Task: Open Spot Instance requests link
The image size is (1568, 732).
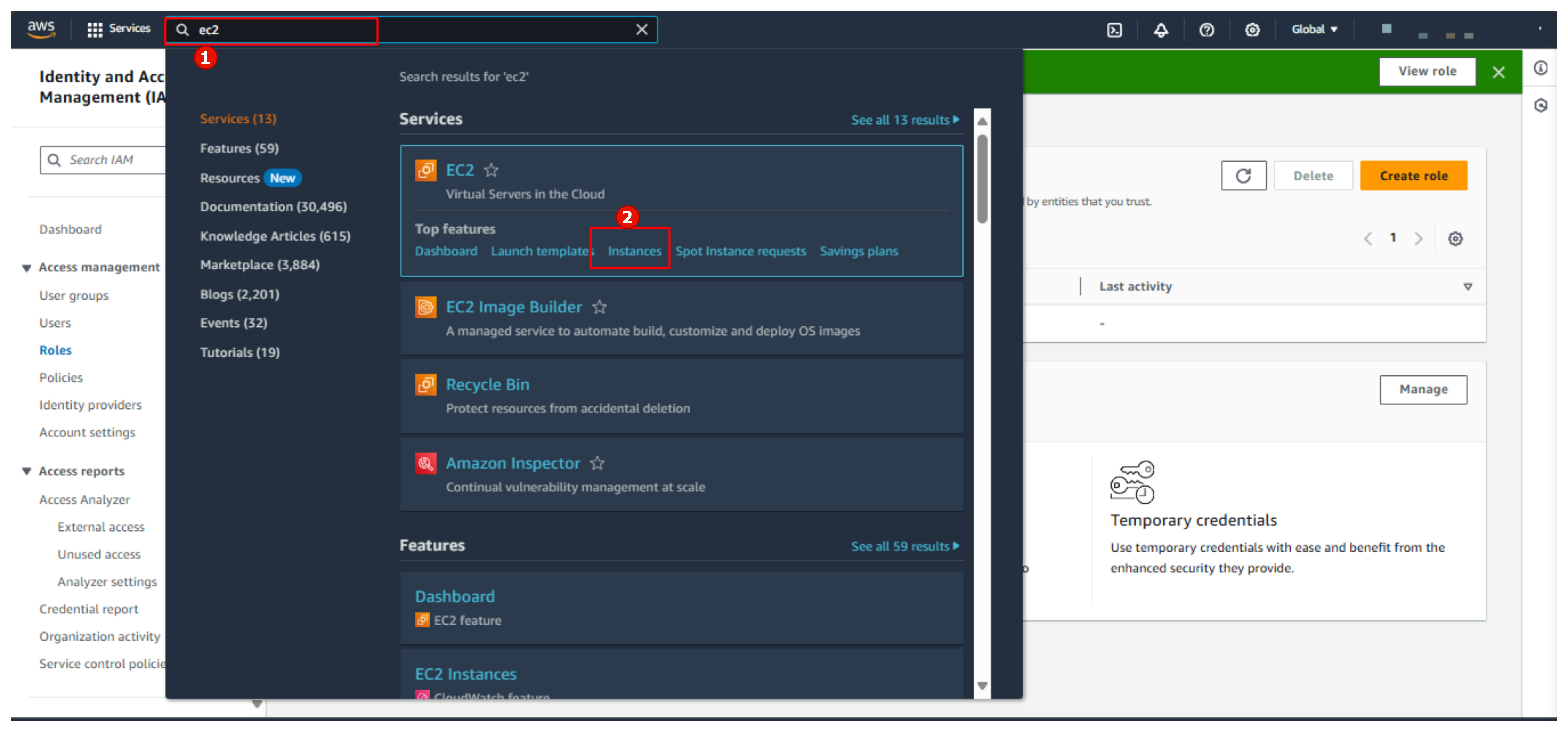Action: (740, 251)
